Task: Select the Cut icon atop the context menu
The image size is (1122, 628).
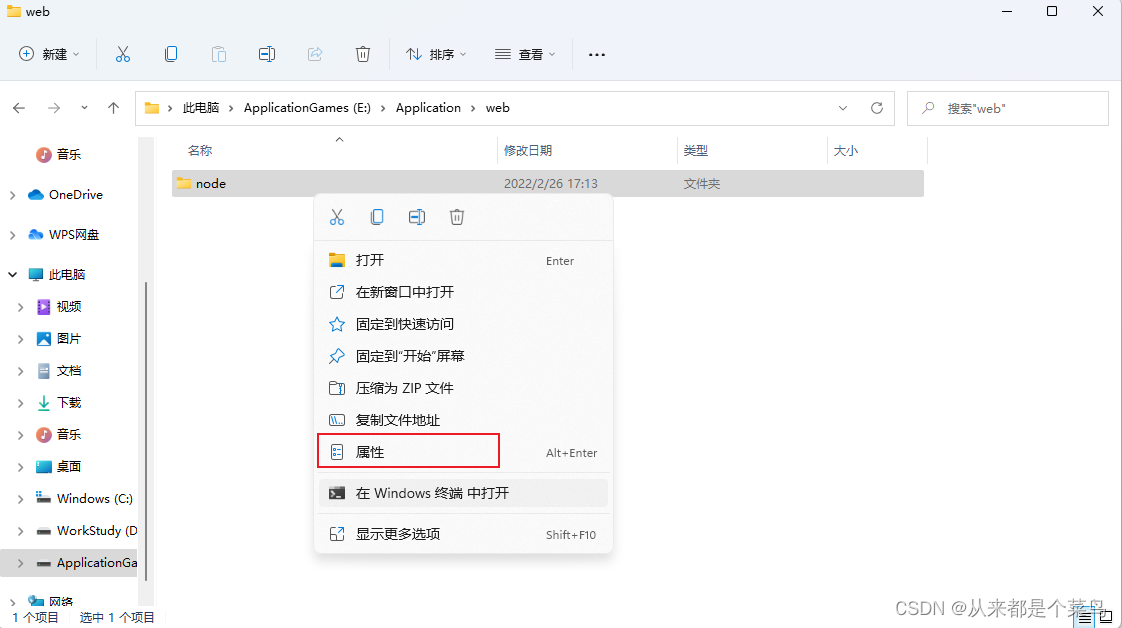Action: pyautogui.click(x=337, y=216)
